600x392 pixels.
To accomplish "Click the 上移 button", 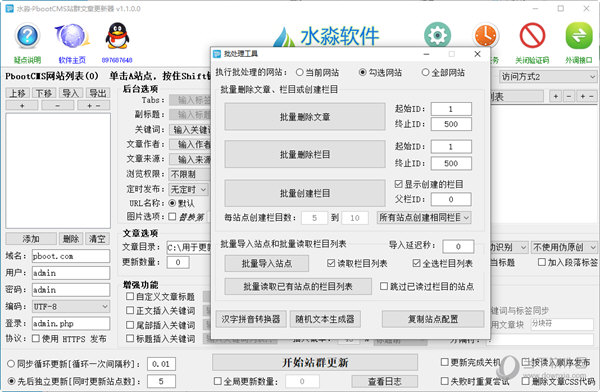I will pos(18,93).
